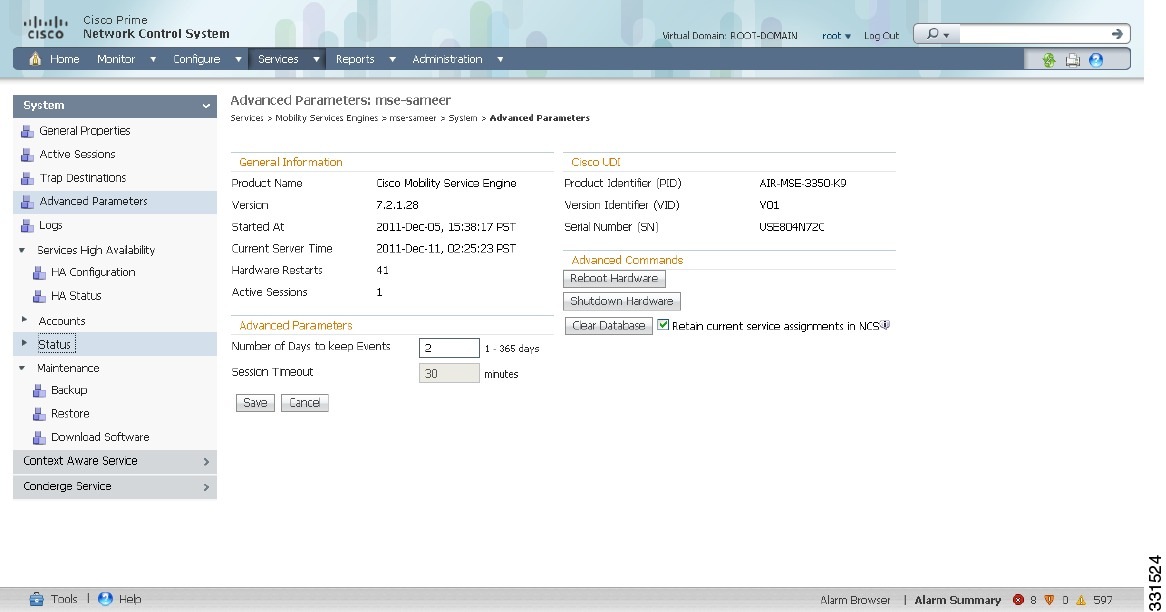Open the Alarm Summary link

tap(958, 600)
